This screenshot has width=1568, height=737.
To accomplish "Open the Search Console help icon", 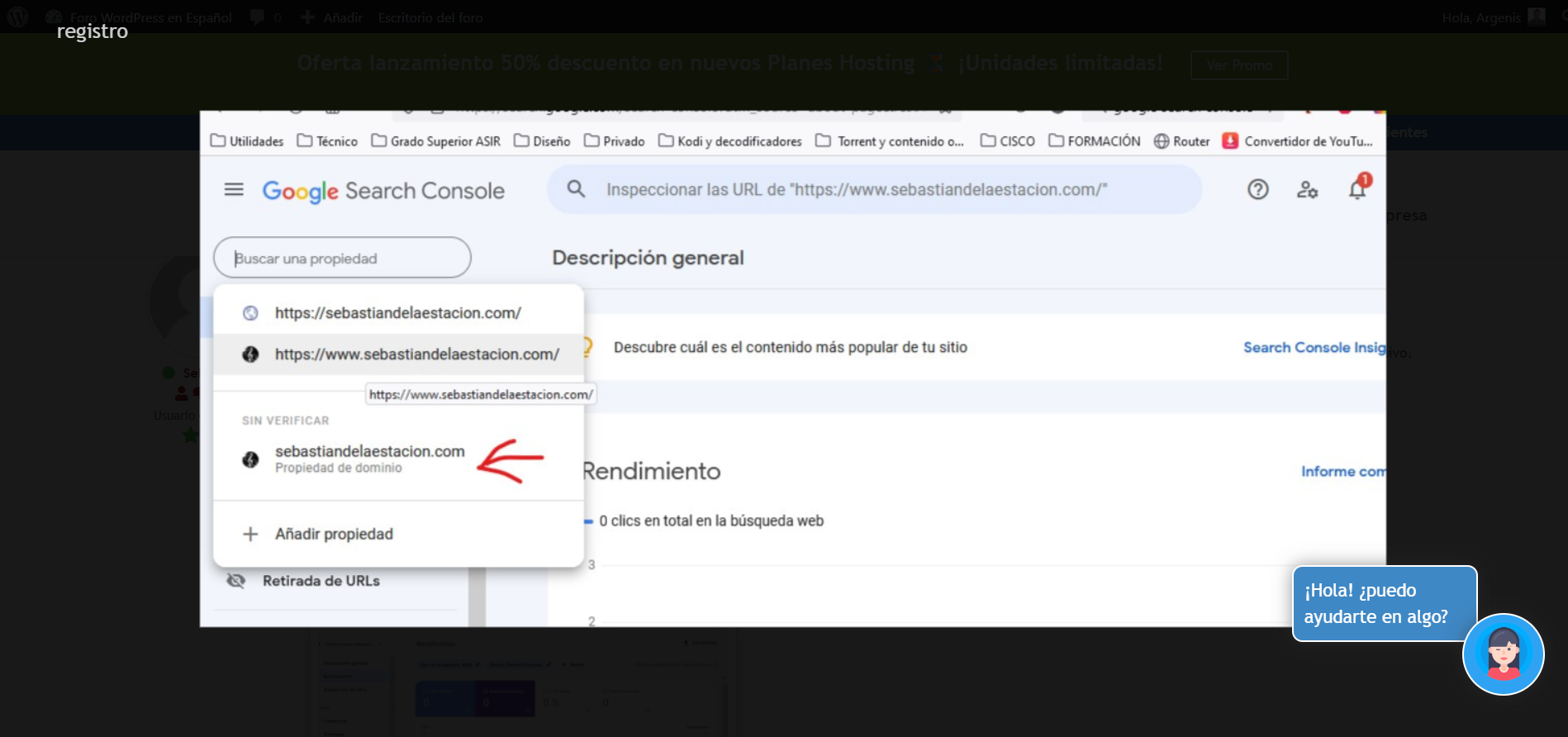I will 1257,189.
